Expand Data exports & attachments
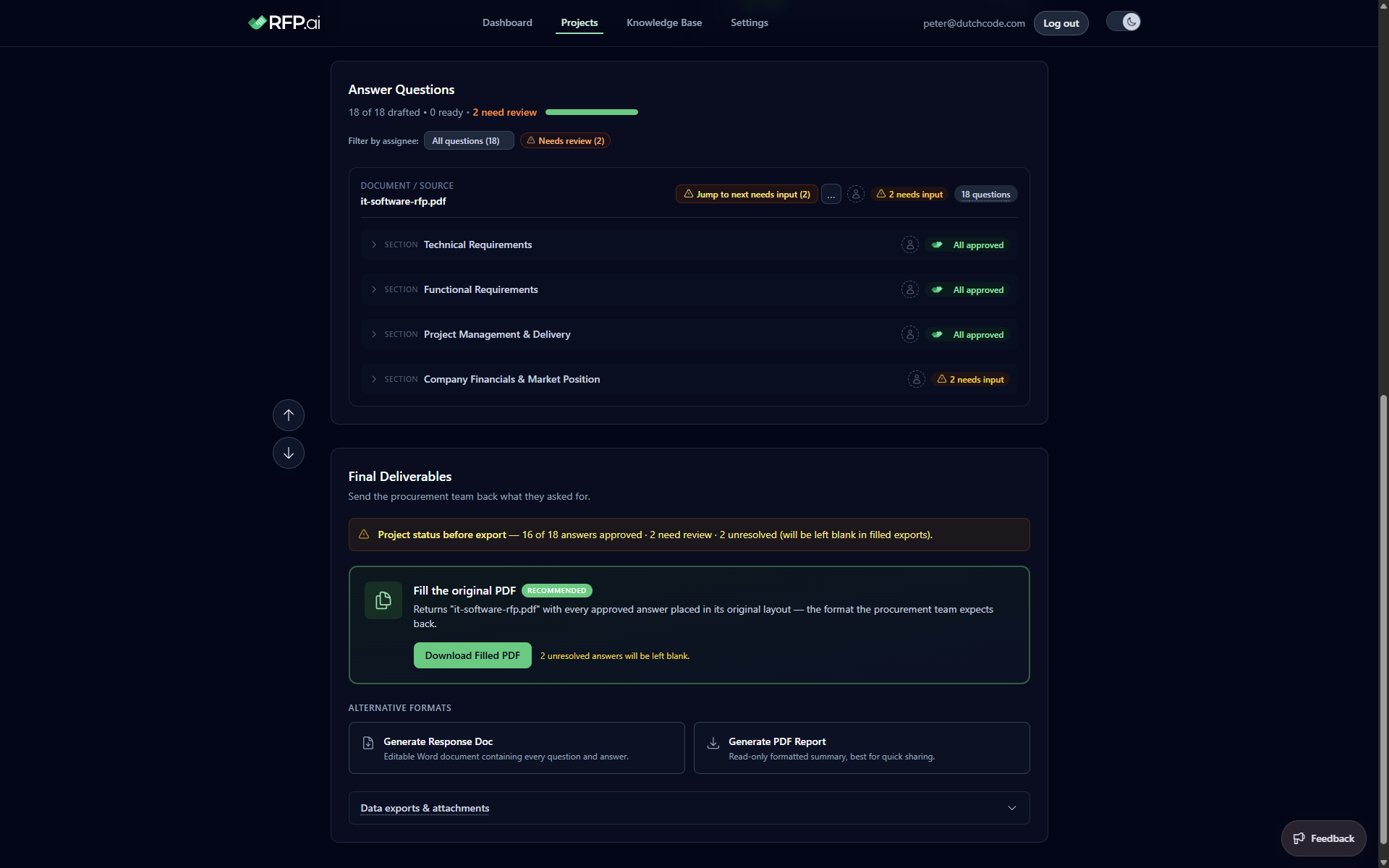Image resolution: width=1389 pixels, height=868 pixels. pos(689,808)
